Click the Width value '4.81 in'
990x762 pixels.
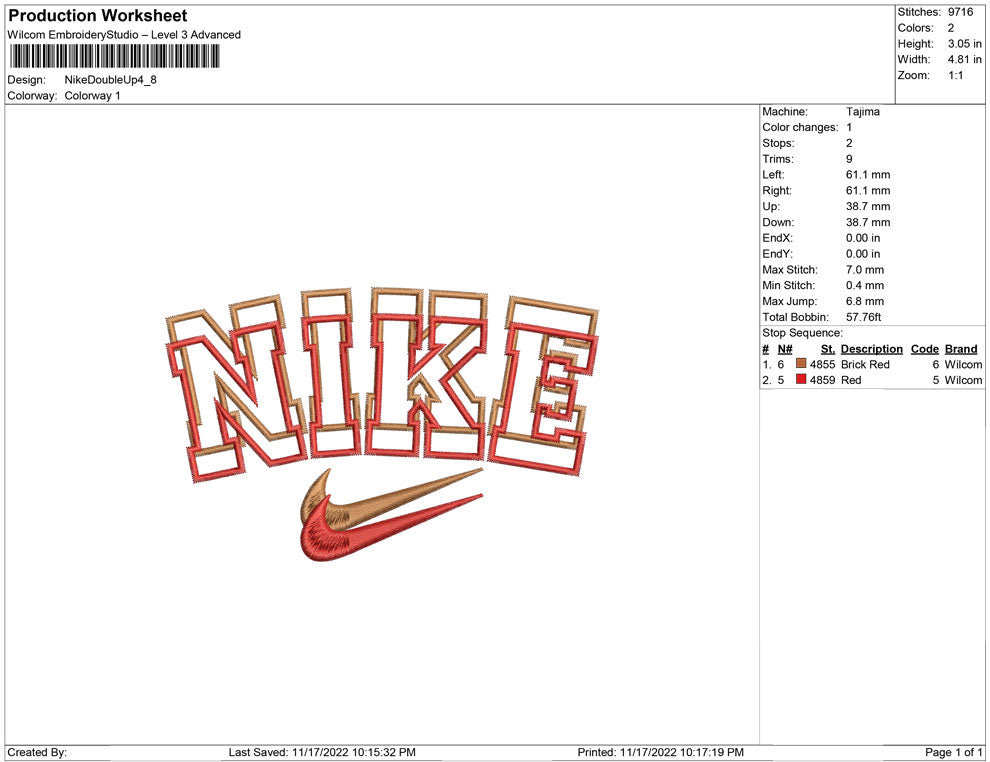point(965,59)
